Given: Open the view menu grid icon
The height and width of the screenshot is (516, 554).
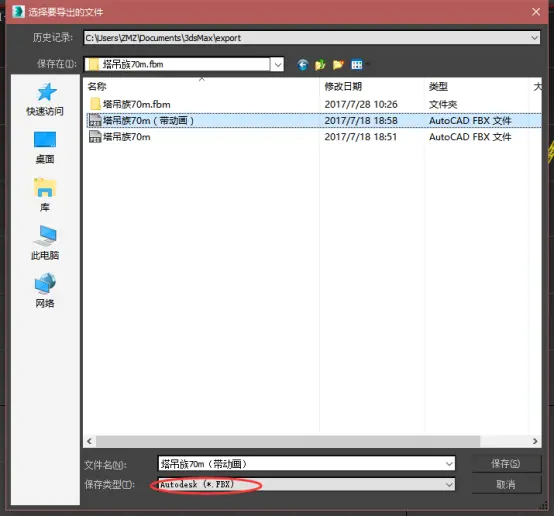Looking at the screenshot, I should pos(357,65).
